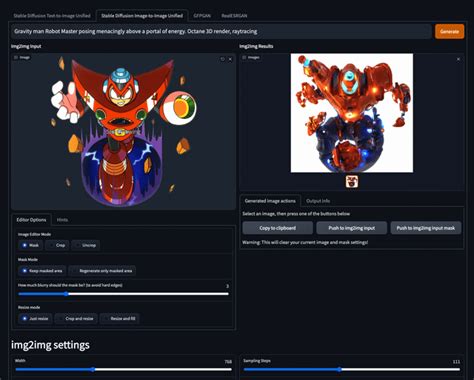Select the small result thumbnail below gallery
The width and height of the screenshot is (474, 380).
pos(352,182)
